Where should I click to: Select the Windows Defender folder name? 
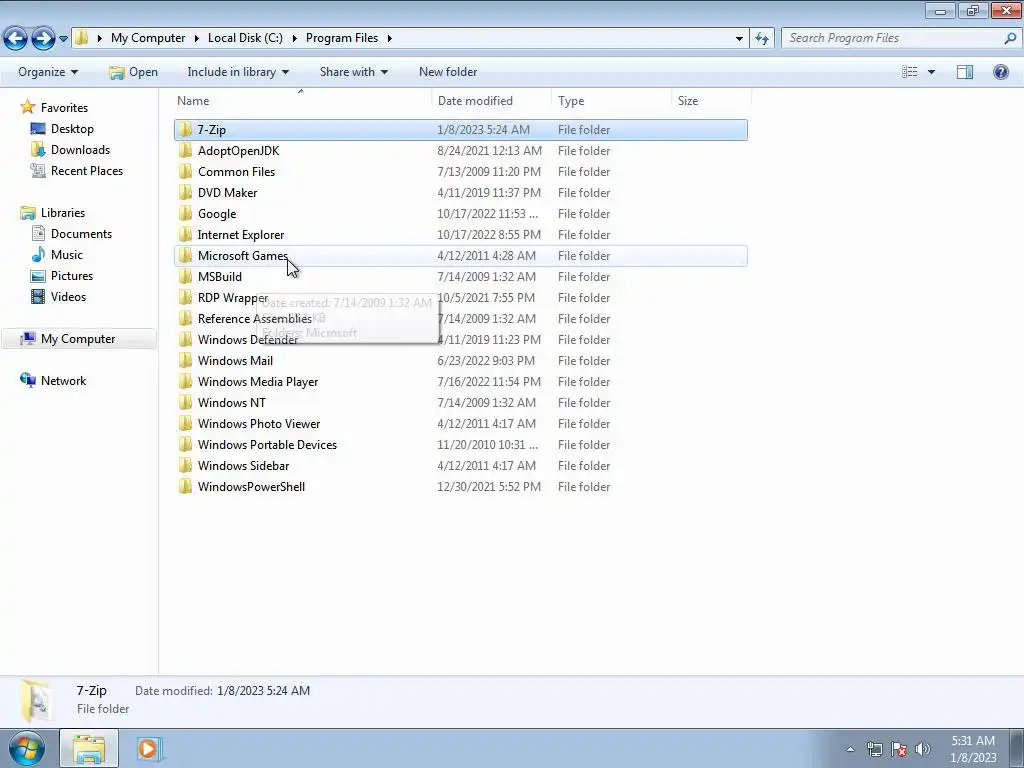coord(248,340)
